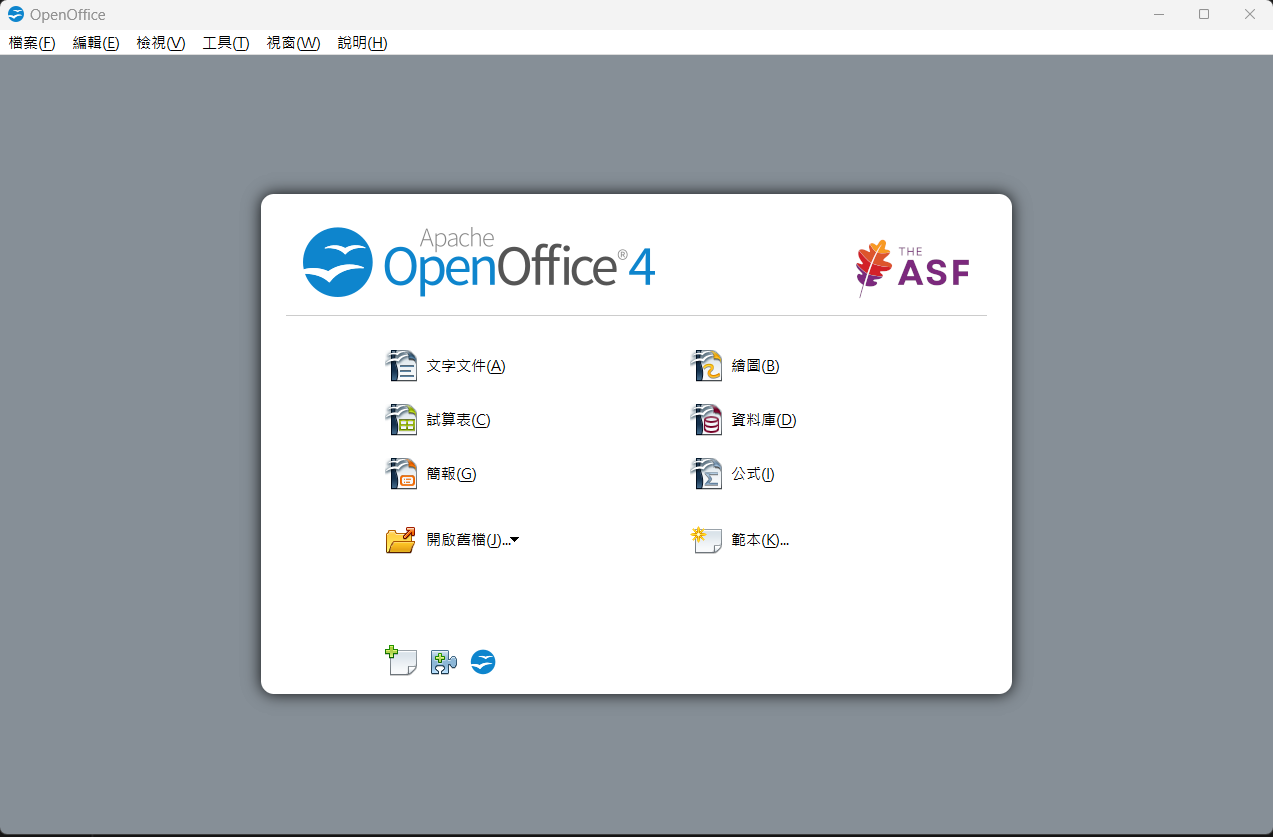Open the 檔案(F) menu
The width and height of the screenshot is (1273, 837).
(32, 43)
